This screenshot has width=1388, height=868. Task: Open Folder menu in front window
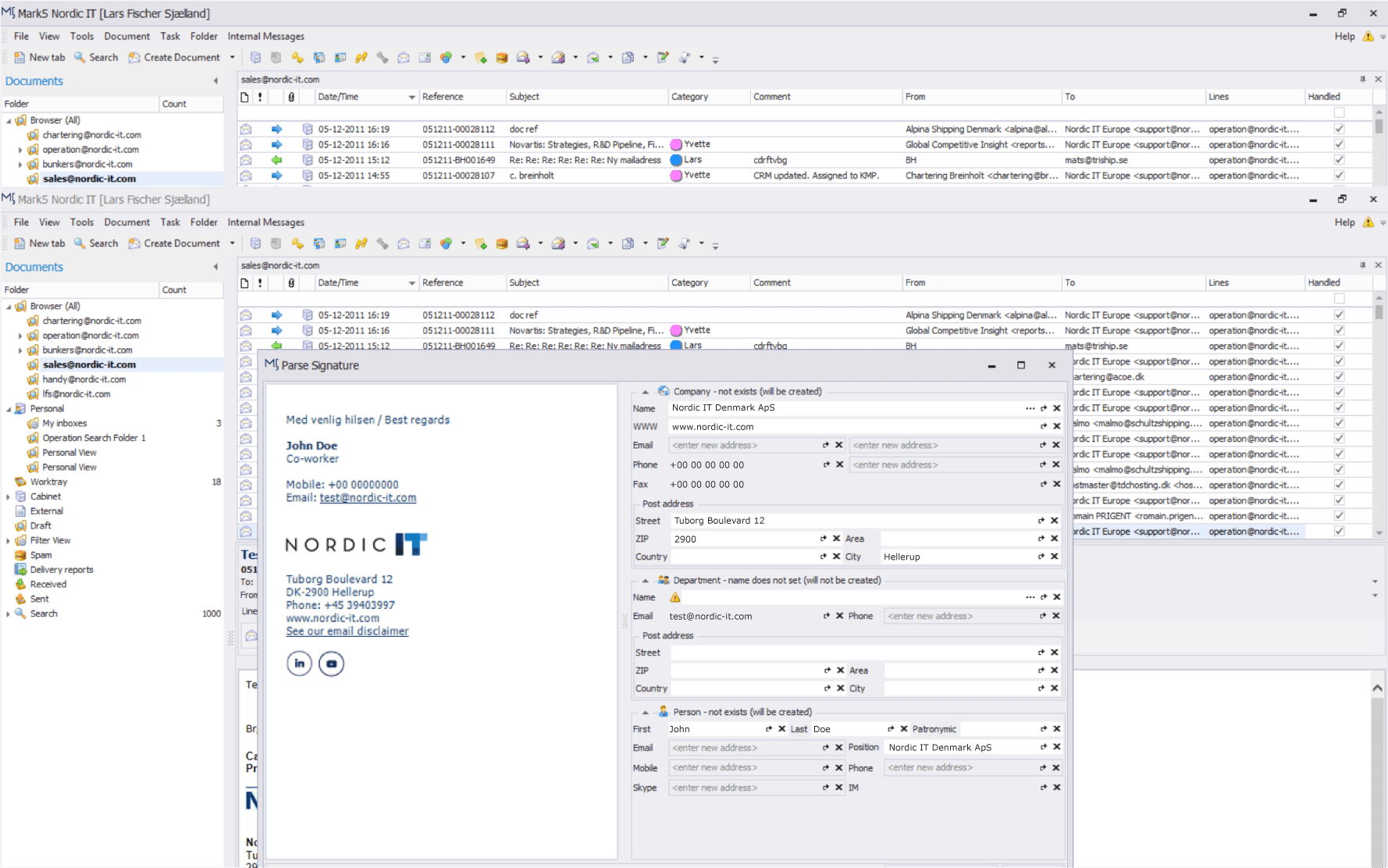204,222
